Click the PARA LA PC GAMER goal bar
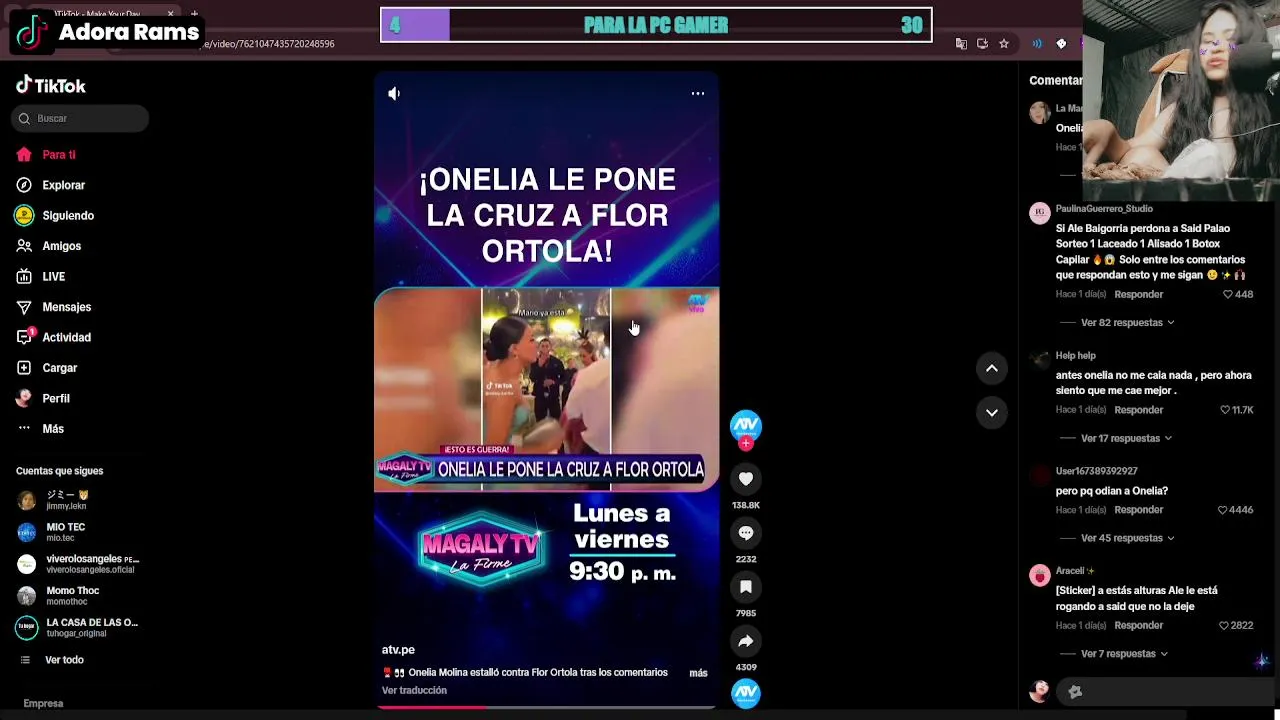Screen dimensions: 1280x720 click(x=656, y=25)
